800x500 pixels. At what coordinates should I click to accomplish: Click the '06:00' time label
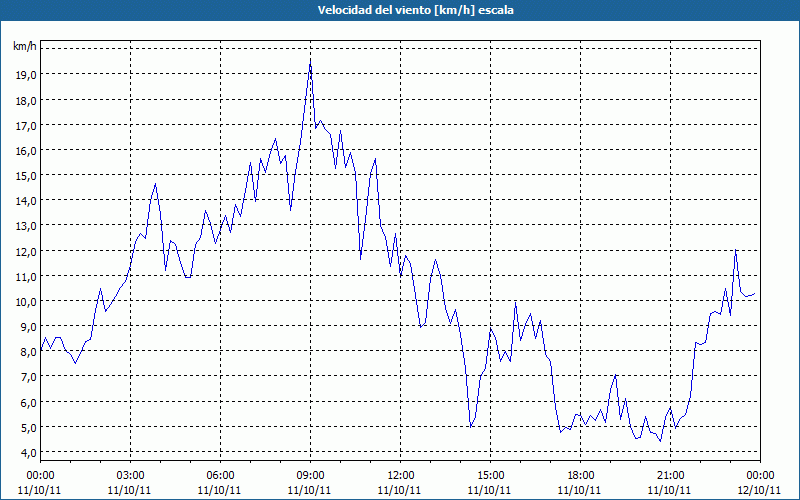click(220, 476)
